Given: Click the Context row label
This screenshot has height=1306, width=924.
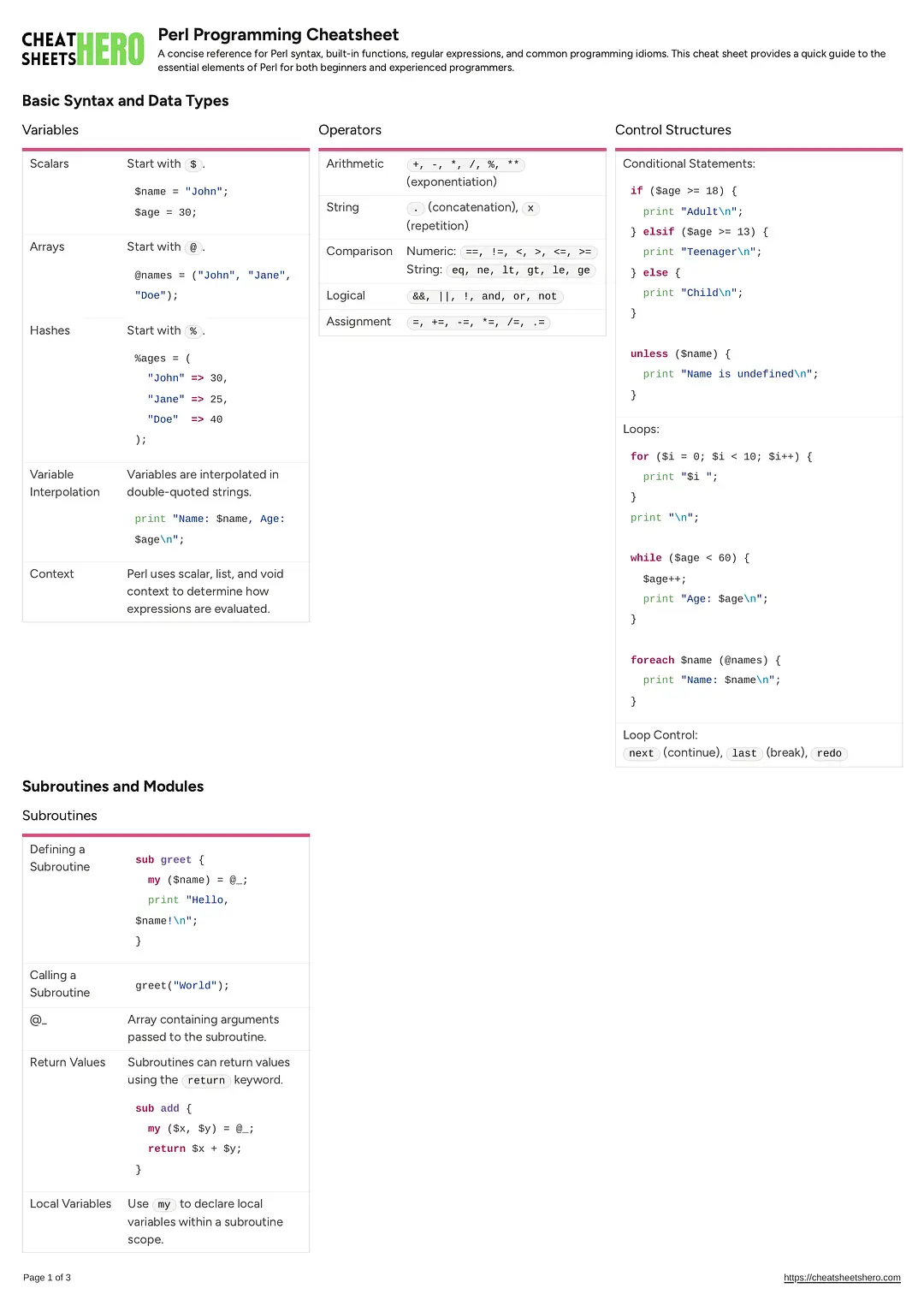Looking at the screenshot, I should [x=52, y=574].
